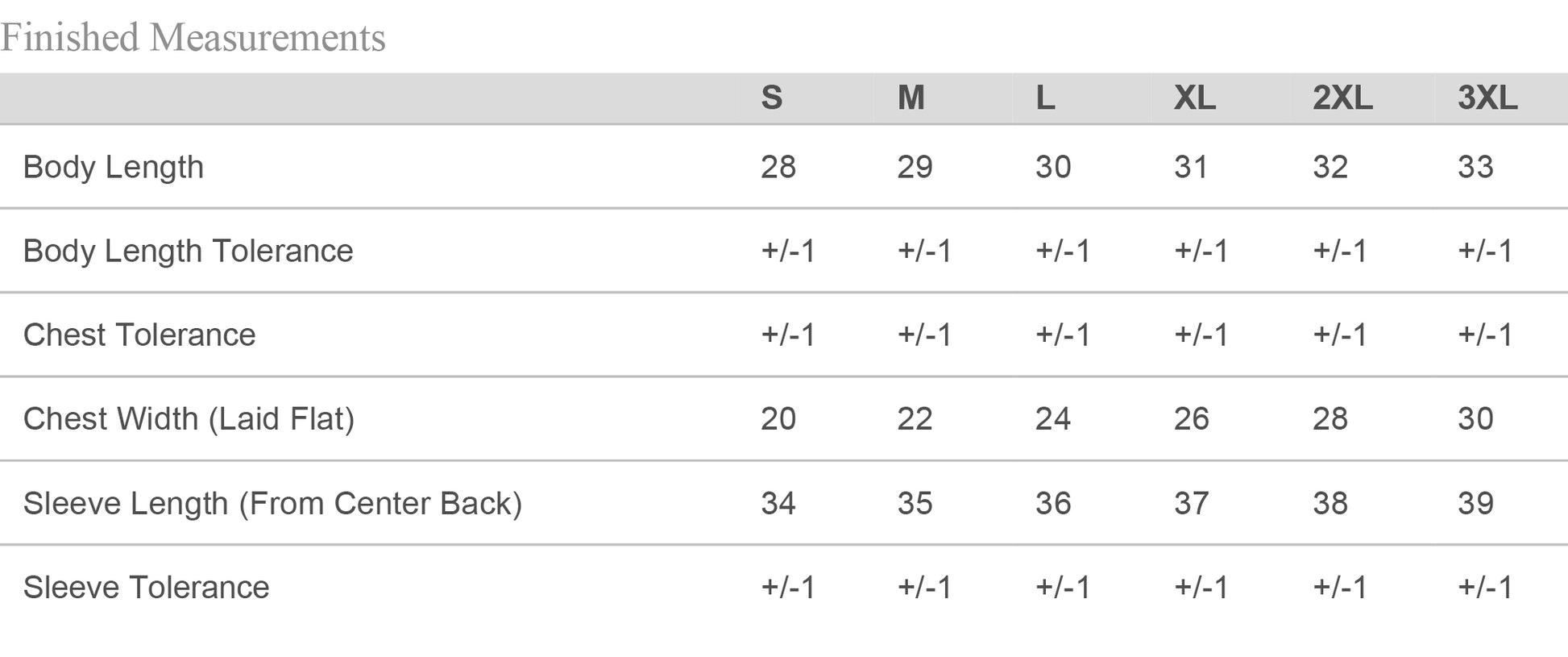1568x657 pixels.
Task: Select the Sleeve Tolerance row label
Action: tap(146, 587)
